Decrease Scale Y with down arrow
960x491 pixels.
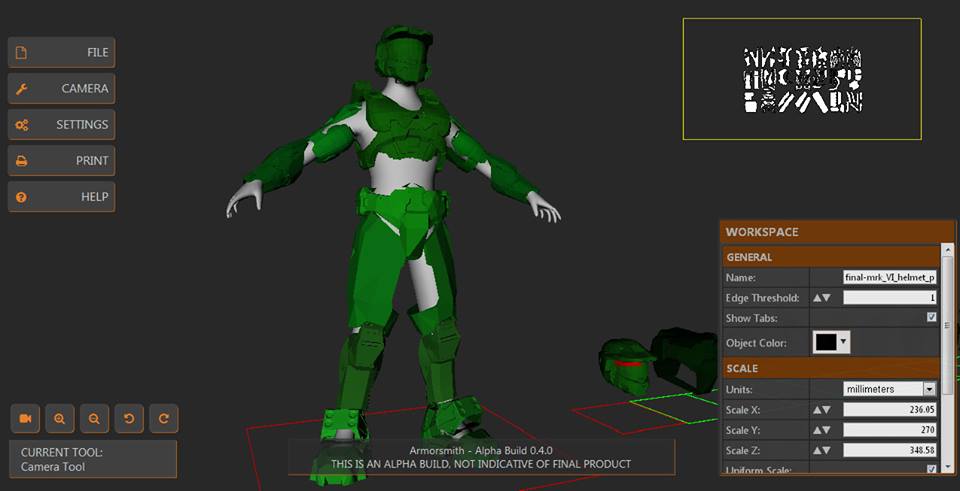[827, 430]
